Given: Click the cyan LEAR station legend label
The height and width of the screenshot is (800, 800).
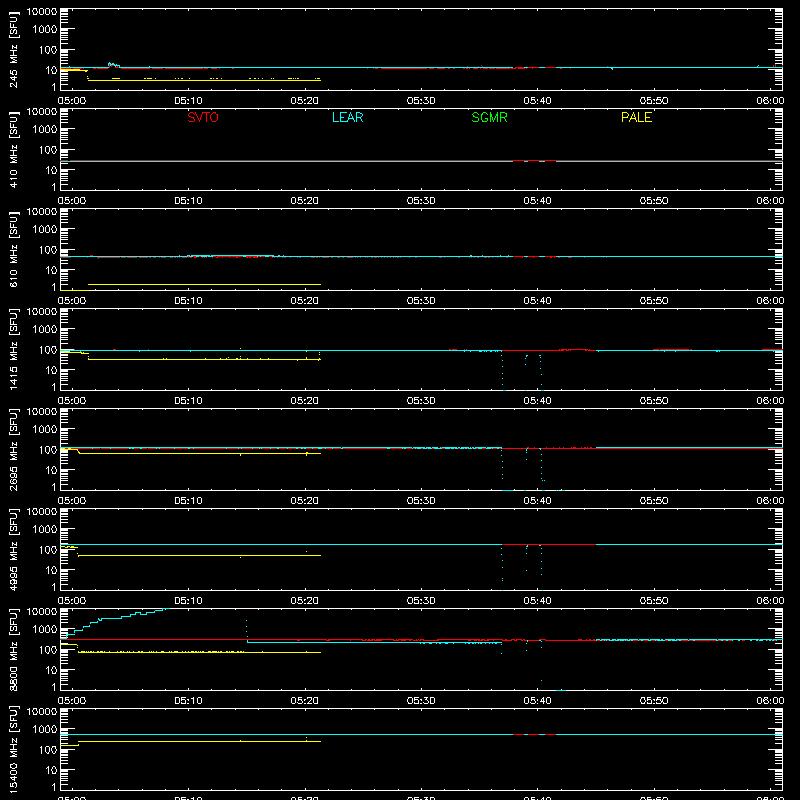Looking at the screenshot, I should [x=347, y=117].
